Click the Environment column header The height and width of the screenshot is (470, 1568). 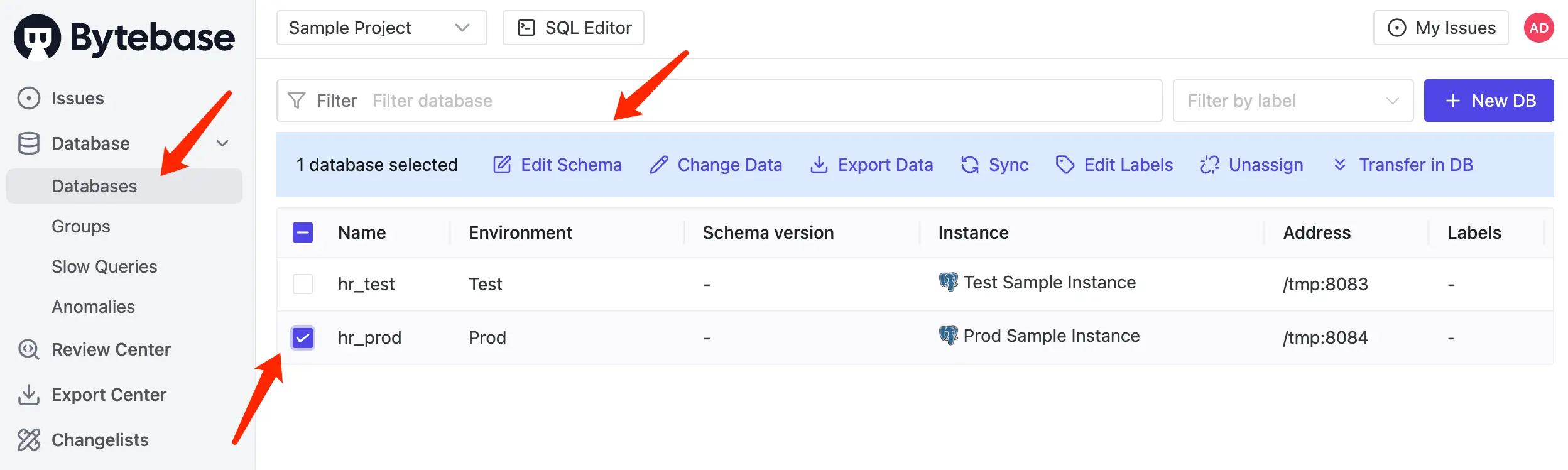tap(520, 232)
